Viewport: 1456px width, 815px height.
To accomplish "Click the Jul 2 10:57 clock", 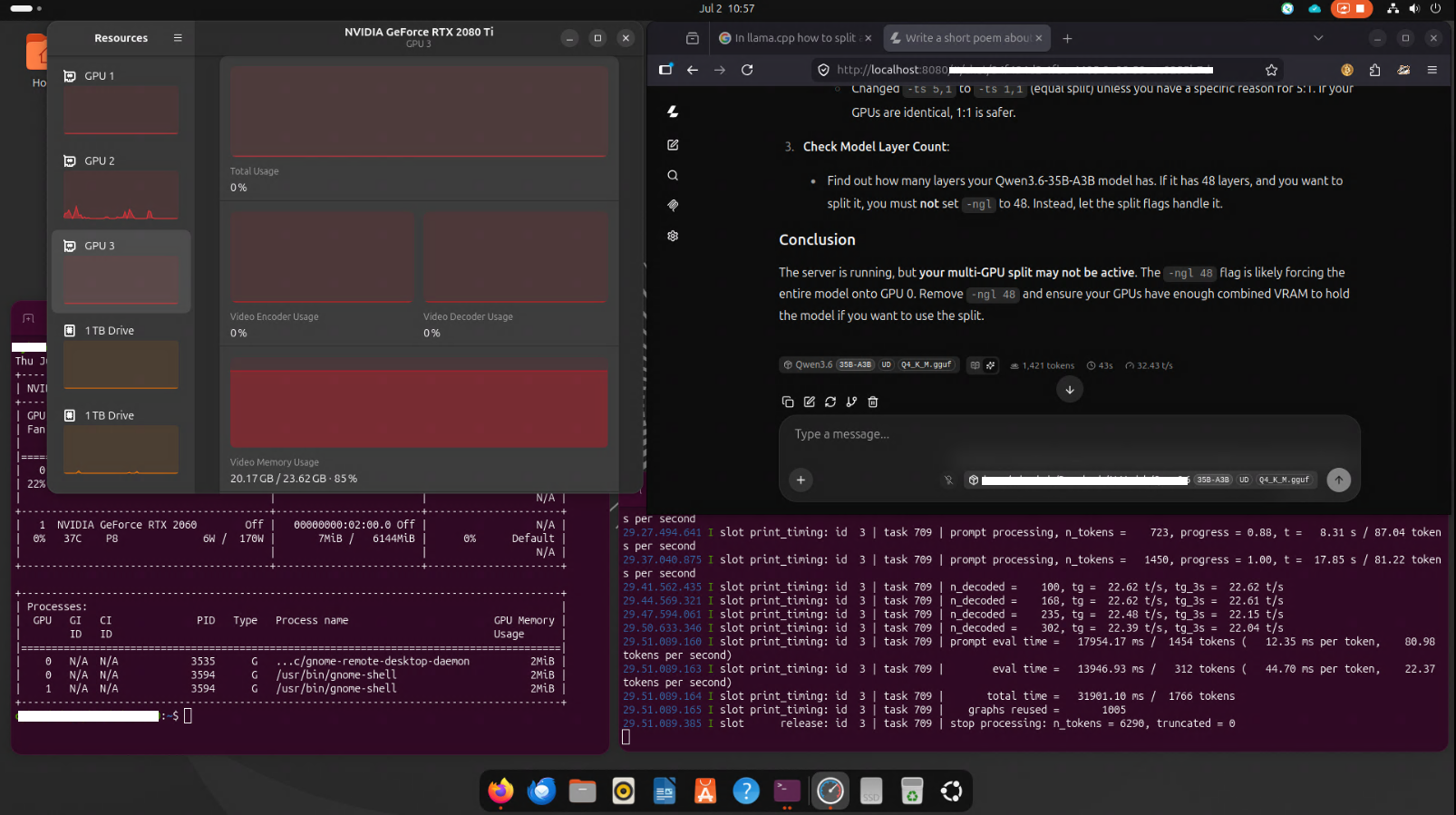I will click(x=726, y=8).
